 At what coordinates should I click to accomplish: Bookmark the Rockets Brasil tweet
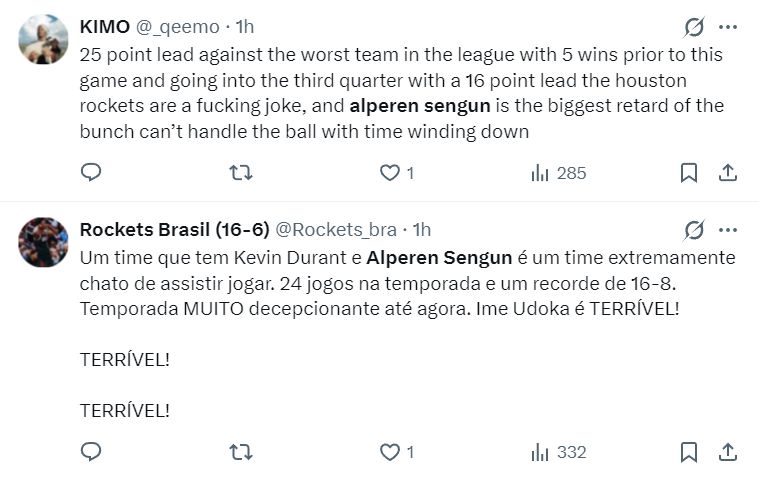(689, 452)
